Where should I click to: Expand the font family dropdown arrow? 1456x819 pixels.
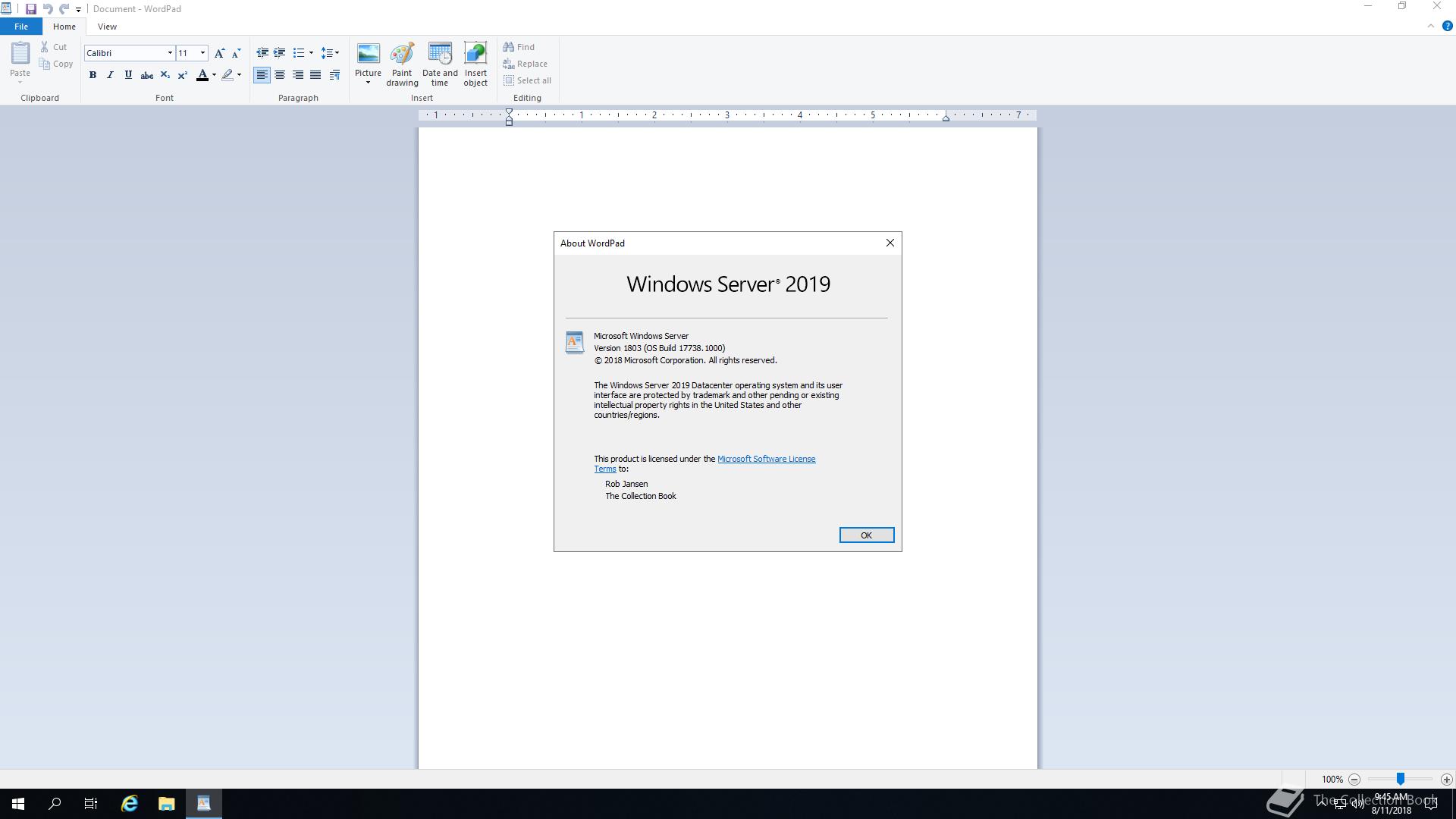[170, 53]
